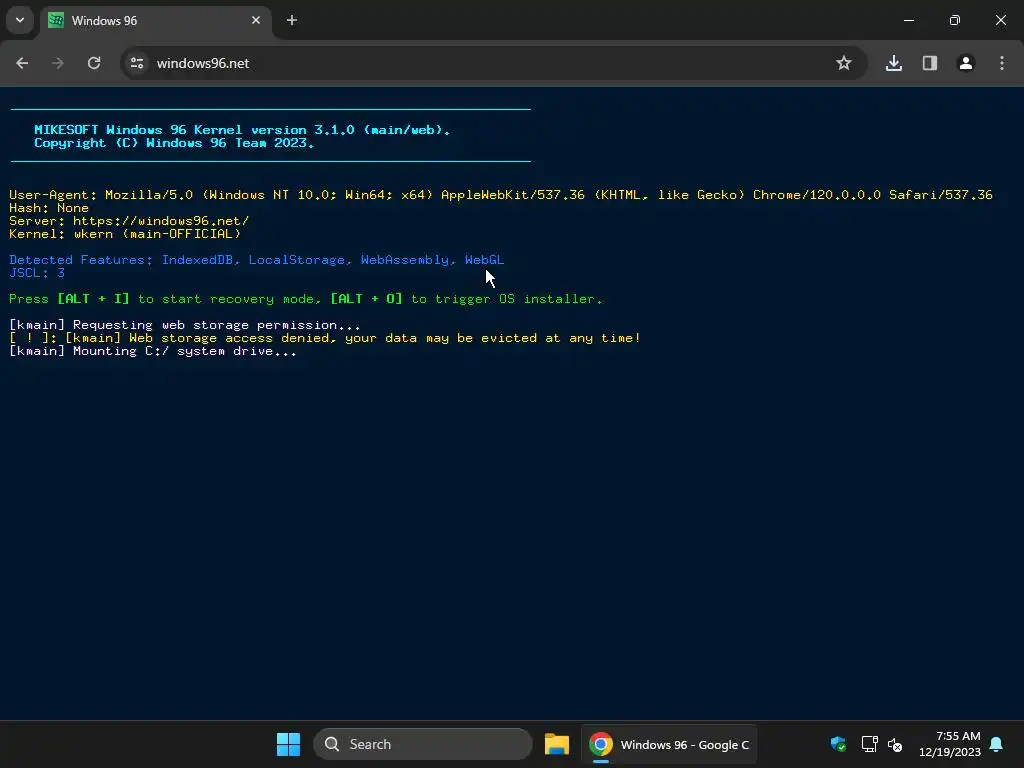
Task: Open the Windows Start menu
Action: pyautogui.click(x=288, y=744)
